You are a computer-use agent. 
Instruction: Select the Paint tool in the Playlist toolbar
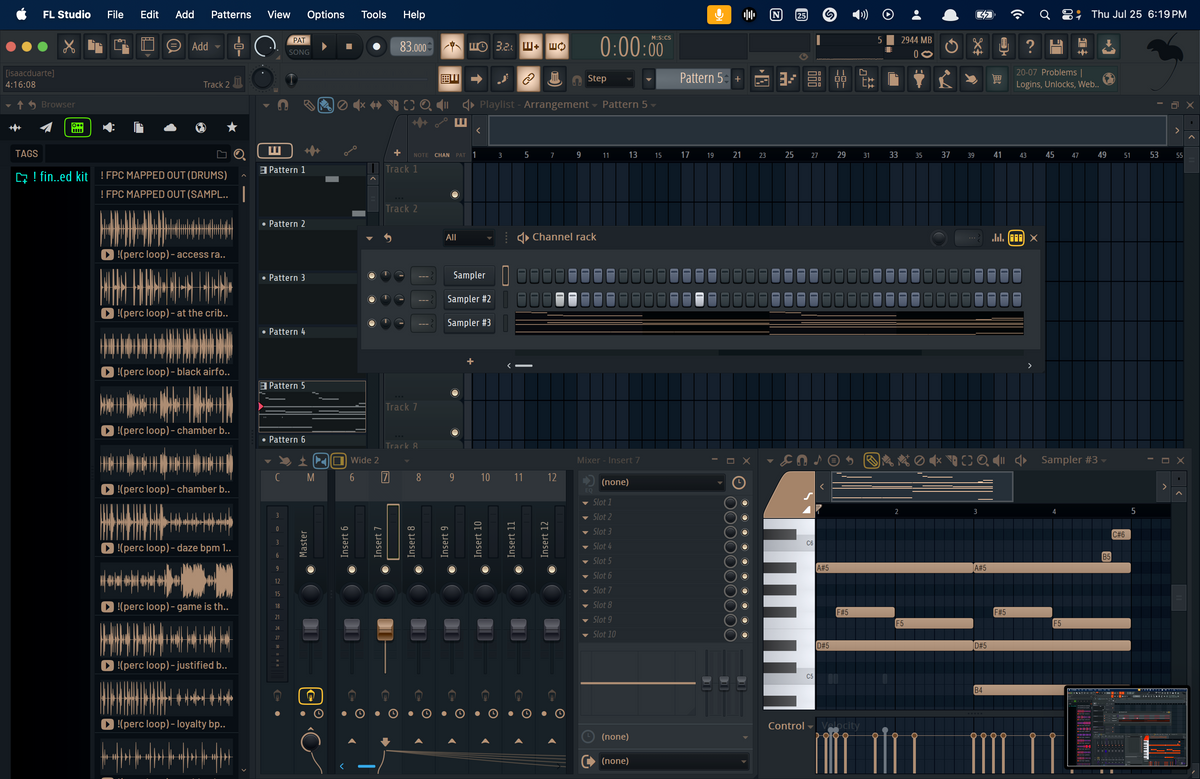click(x=326, y=104)
